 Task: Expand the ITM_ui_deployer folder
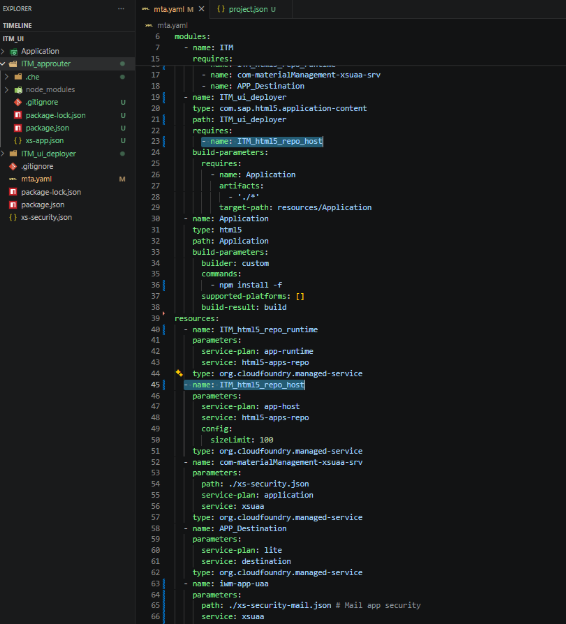tap(3, 154)
